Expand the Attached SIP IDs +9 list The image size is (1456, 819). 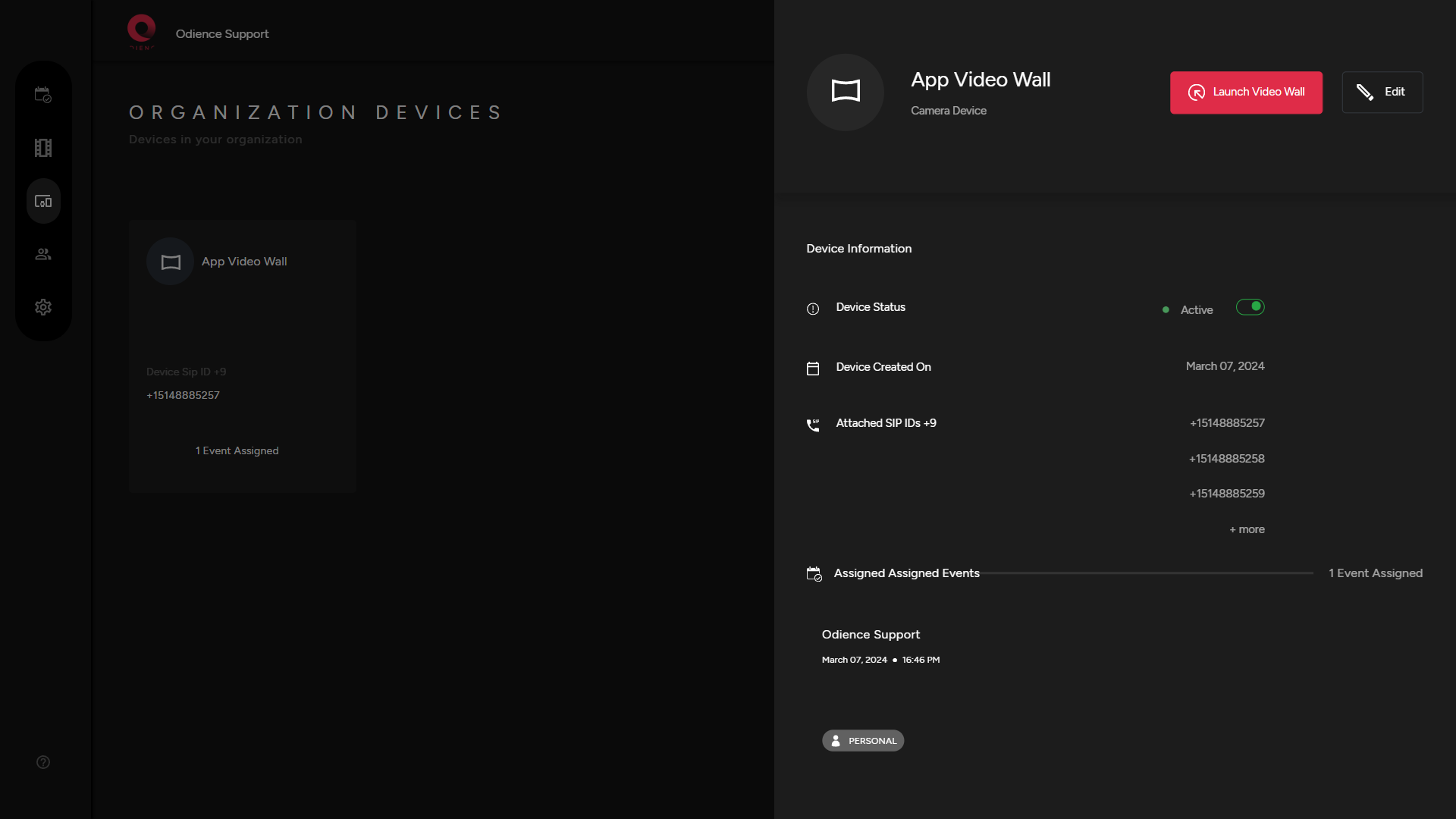[x=885, y=422]
